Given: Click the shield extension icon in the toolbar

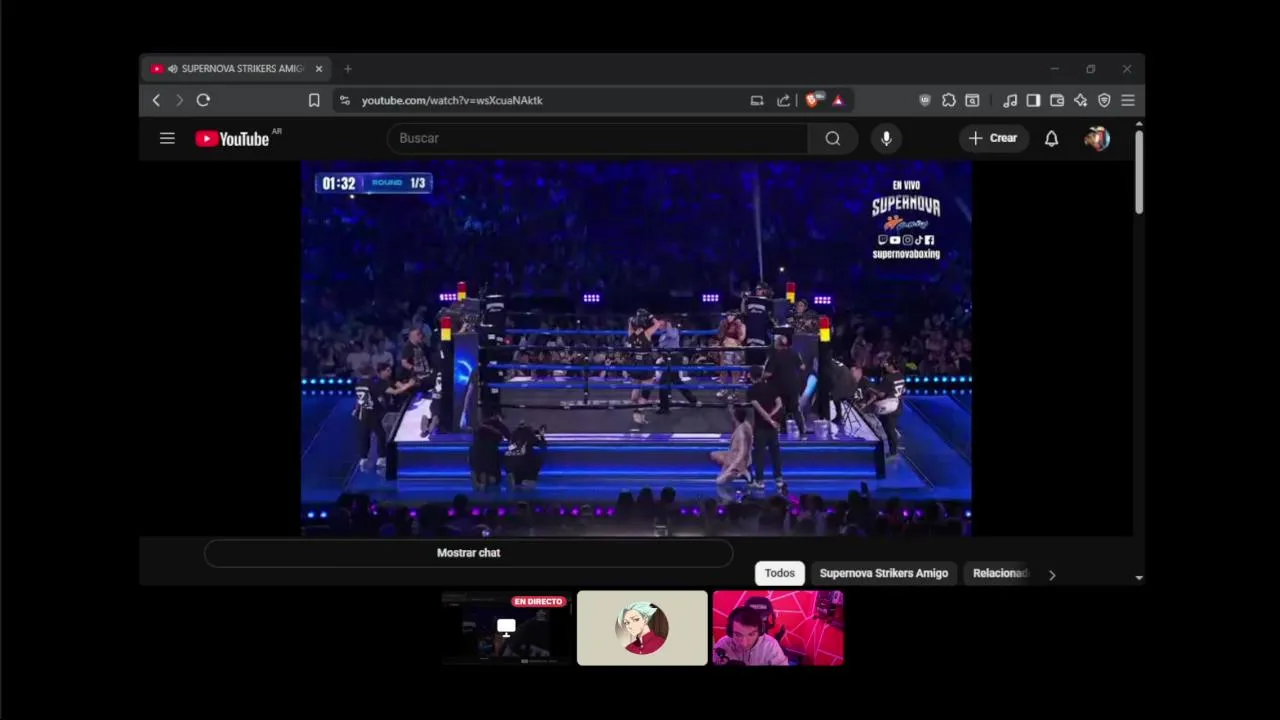Looking at the screenshot, I should click(925, 100).
